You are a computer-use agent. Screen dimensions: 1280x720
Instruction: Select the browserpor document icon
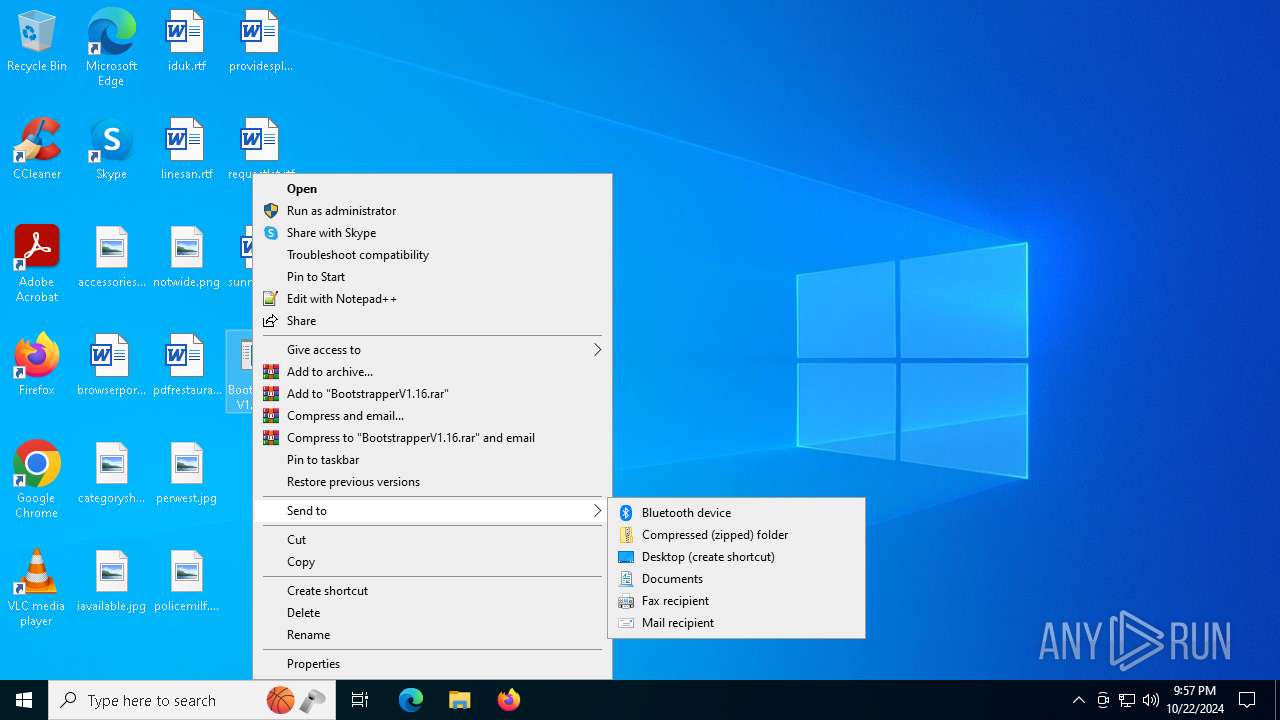tap(111, 366)
